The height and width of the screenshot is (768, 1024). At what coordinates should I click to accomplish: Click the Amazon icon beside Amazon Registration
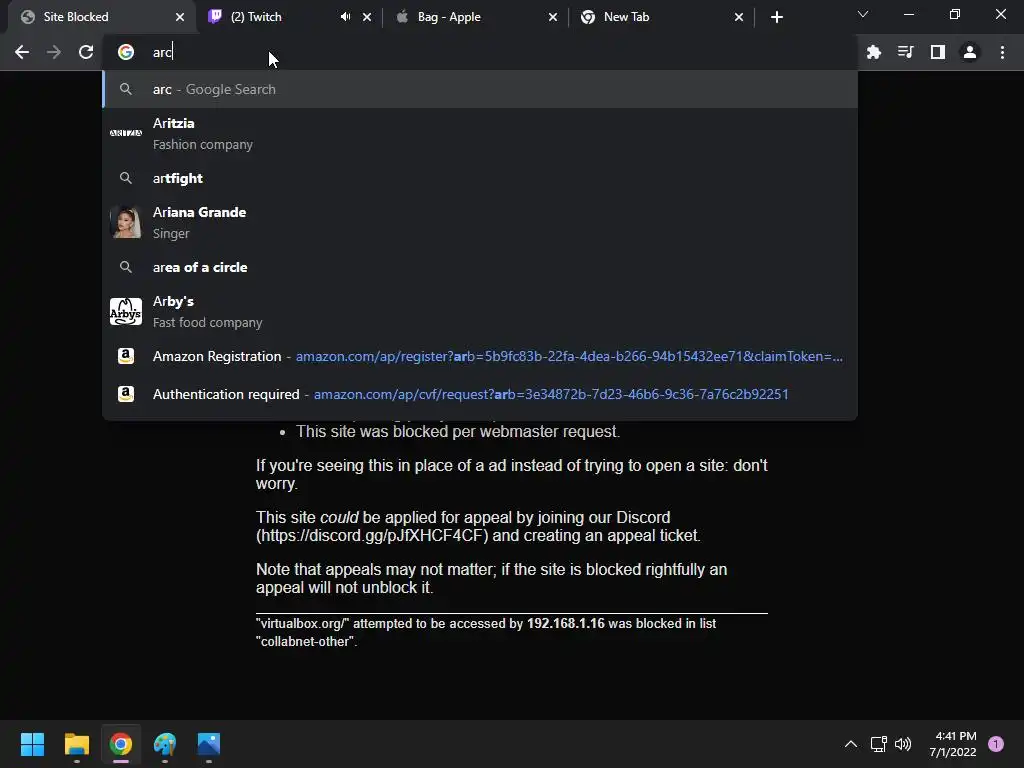point(126,356)
